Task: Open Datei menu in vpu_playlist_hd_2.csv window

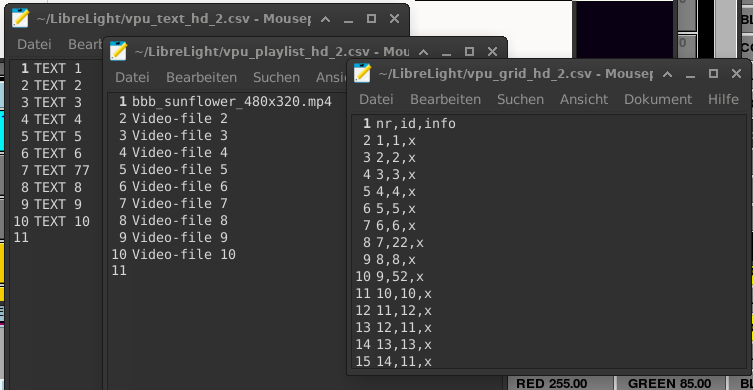Action: coord(132,77)
